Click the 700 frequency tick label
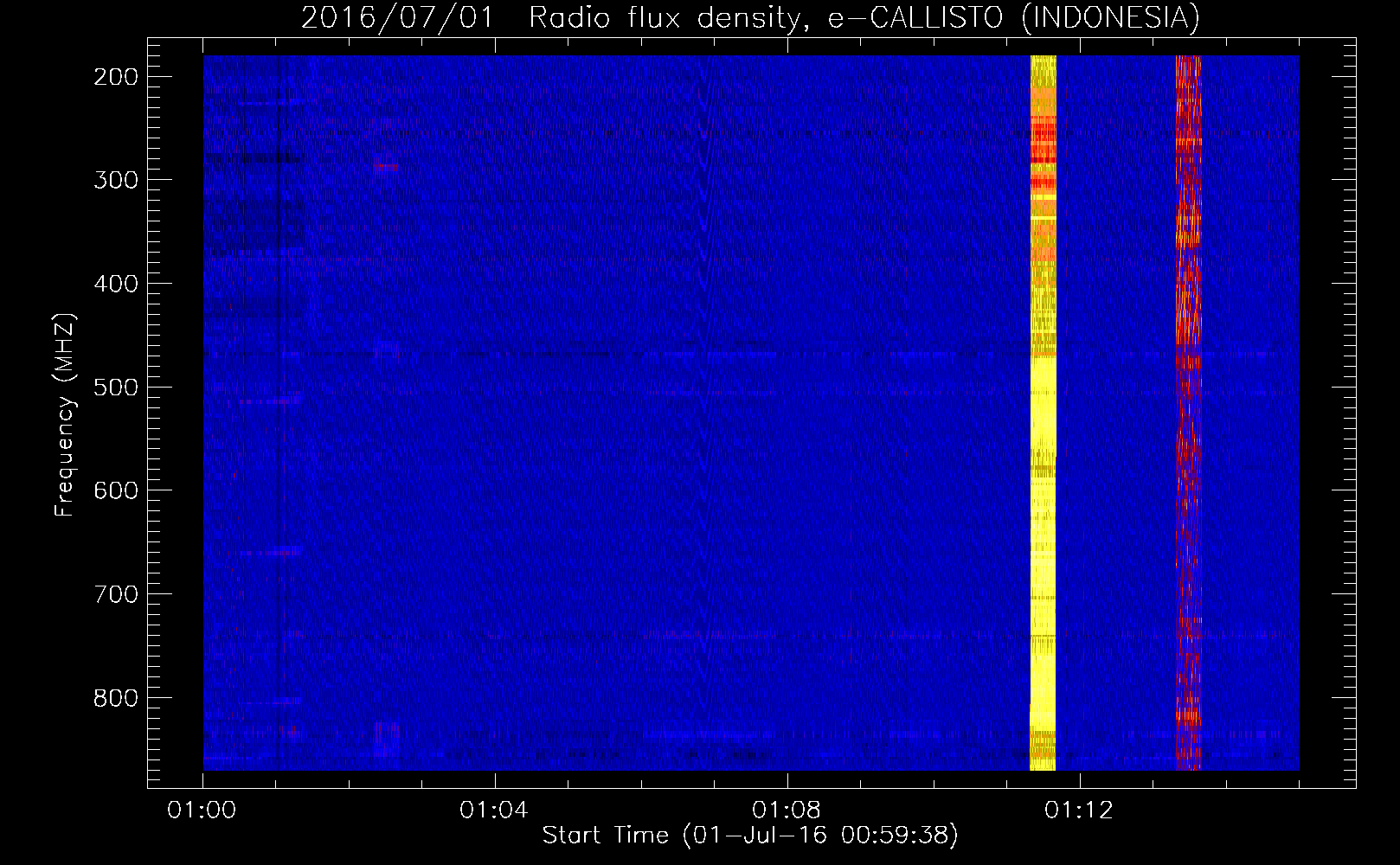 coord(116,594)
